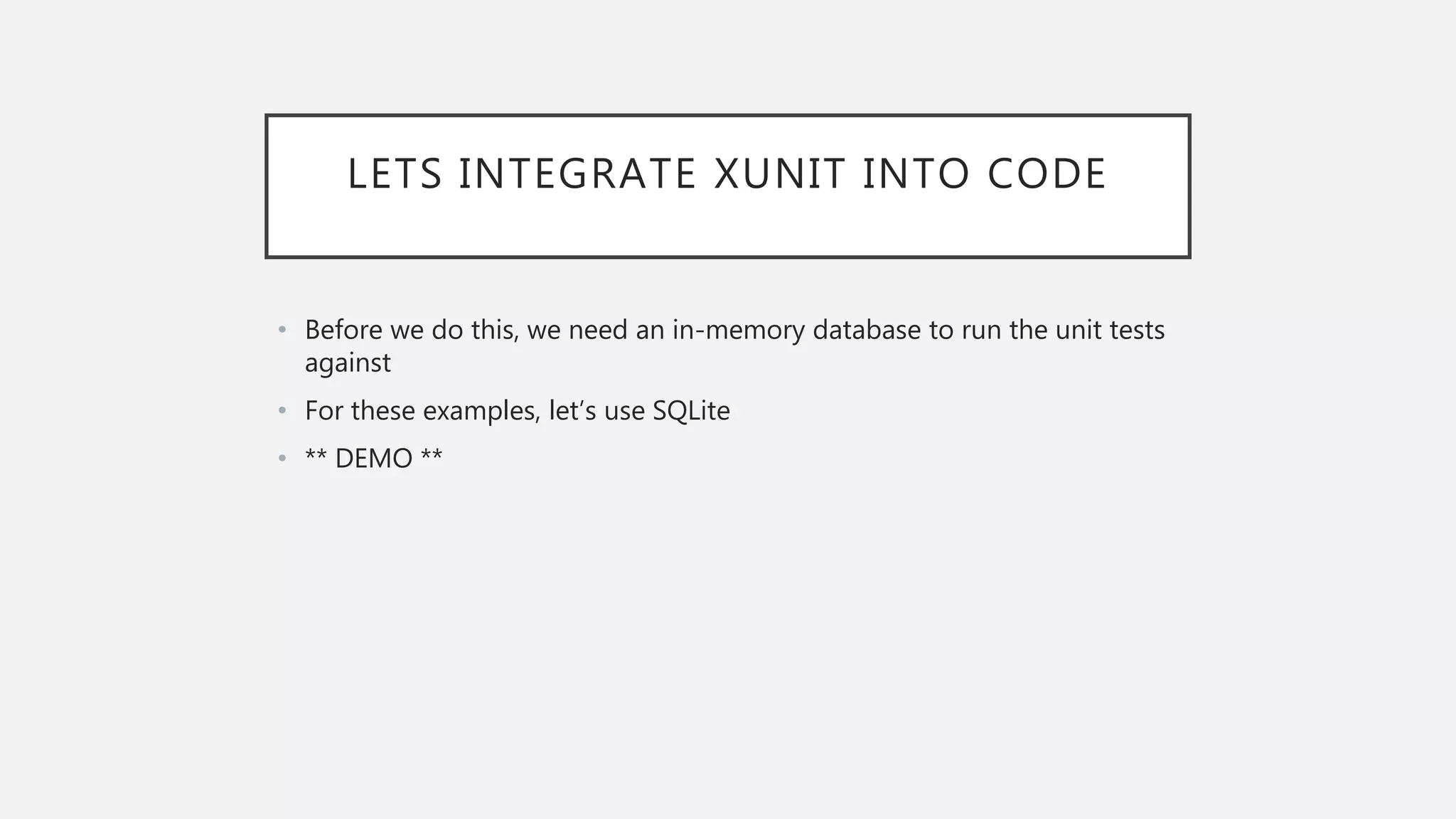Screen dimensions: 1456x819
Task: Click the asterisks before the word DEMO
Action: 316,455
